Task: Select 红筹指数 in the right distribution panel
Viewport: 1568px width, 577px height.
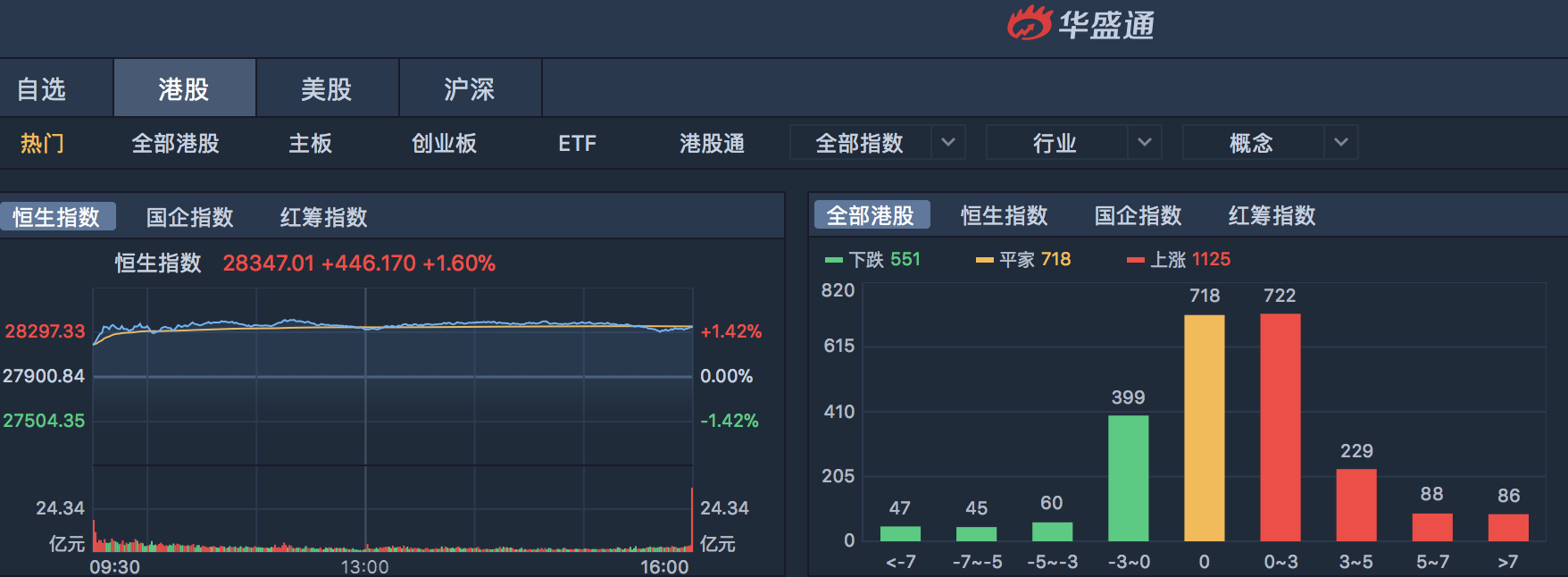Action: [1272, 215]
